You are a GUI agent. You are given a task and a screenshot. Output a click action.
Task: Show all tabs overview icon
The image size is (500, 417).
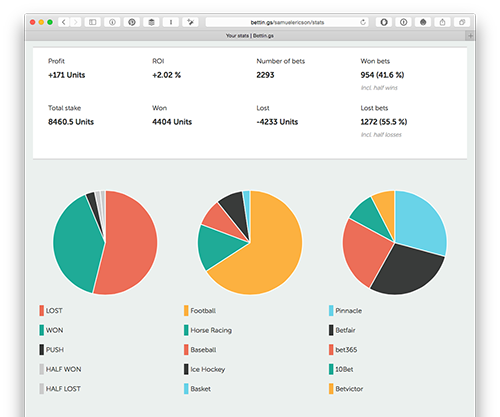(x=462, y=22)
